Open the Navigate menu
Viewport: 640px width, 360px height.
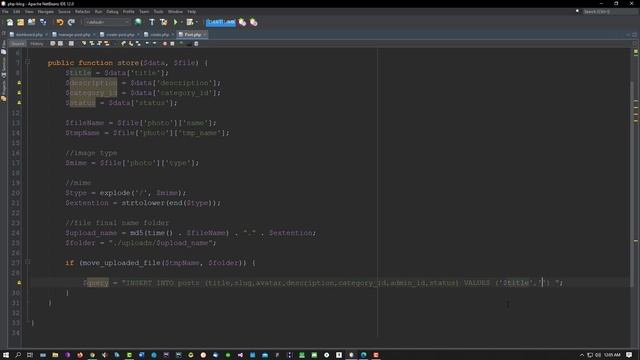click(46, 11)
